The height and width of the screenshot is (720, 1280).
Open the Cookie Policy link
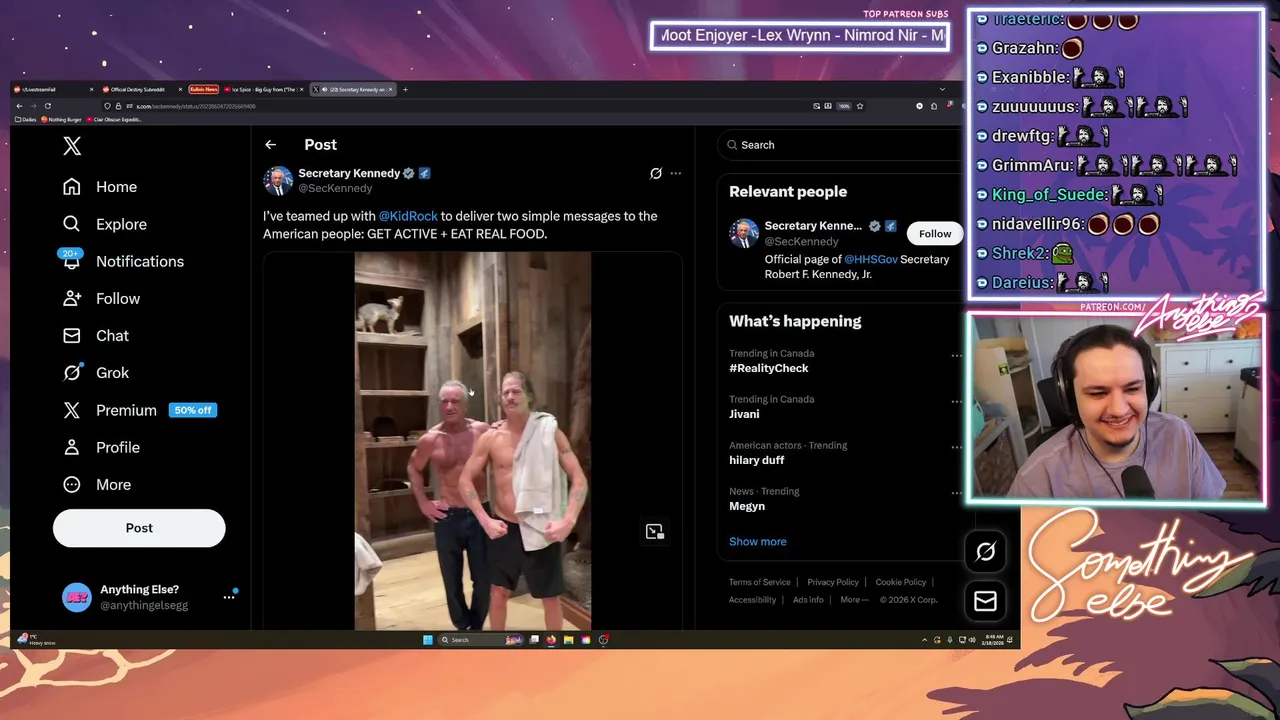(901, 582)
